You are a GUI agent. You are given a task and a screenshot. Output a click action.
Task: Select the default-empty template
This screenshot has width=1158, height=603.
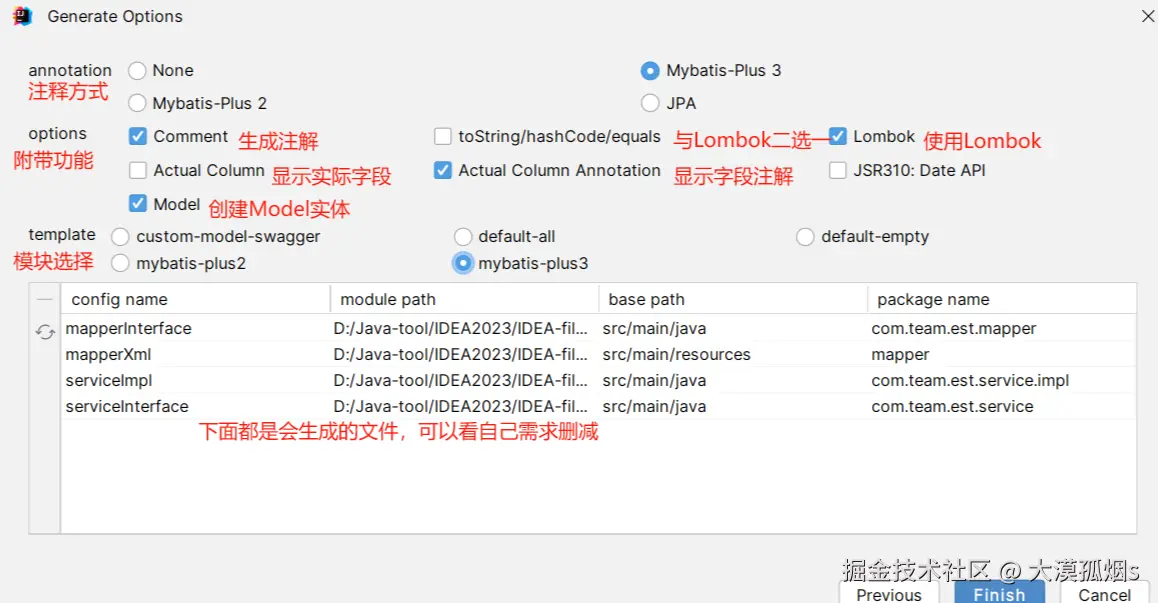click(x=805, y=237)
